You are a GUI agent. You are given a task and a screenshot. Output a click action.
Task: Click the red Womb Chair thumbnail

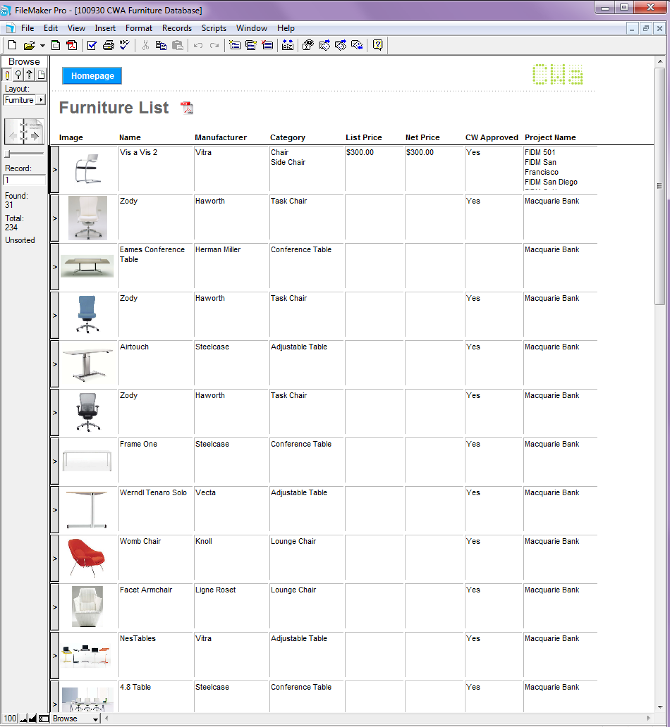[87, 558]
